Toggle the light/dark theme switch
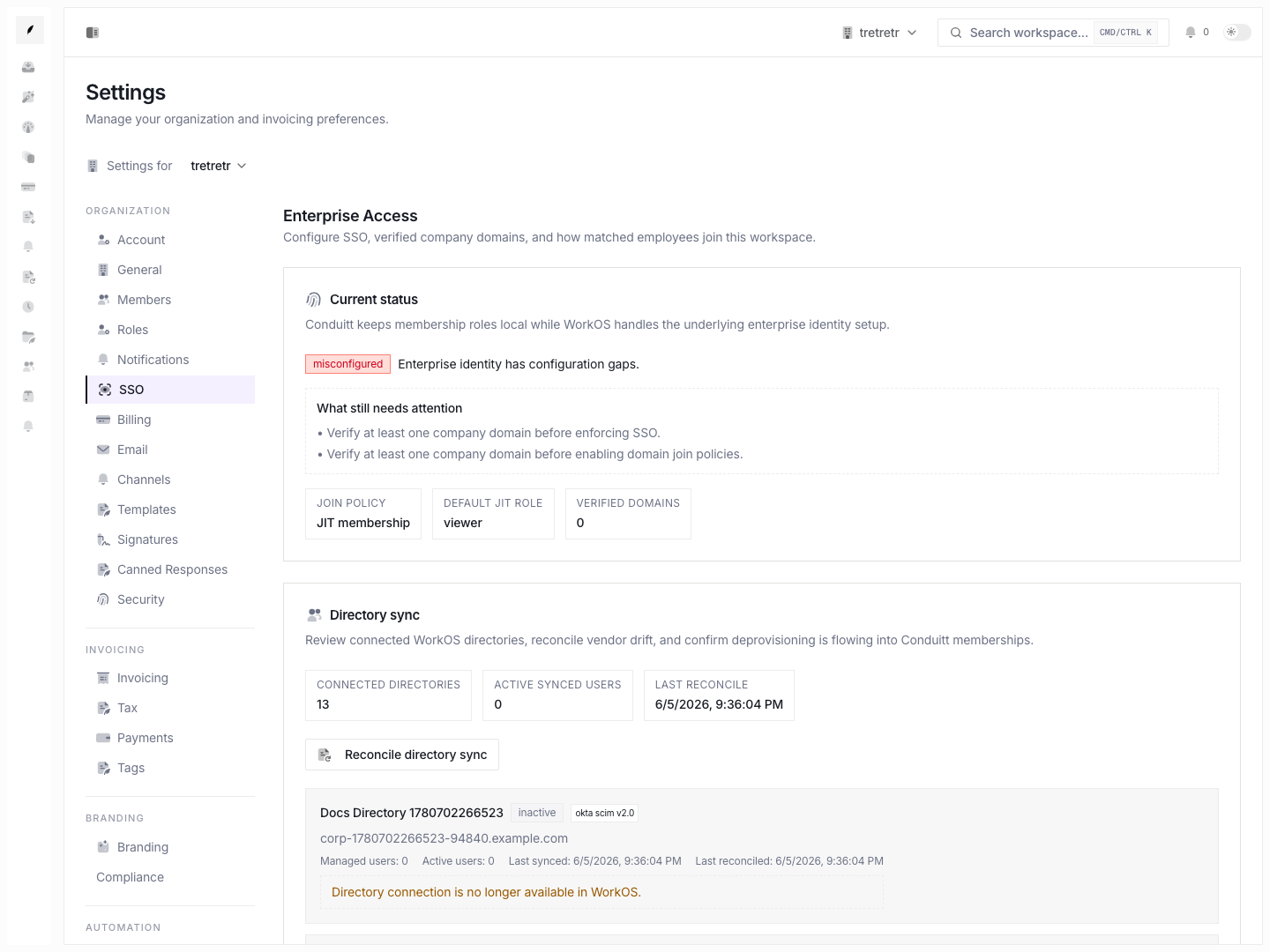The image size is (1270, 952). click(x=1237, y=33)
